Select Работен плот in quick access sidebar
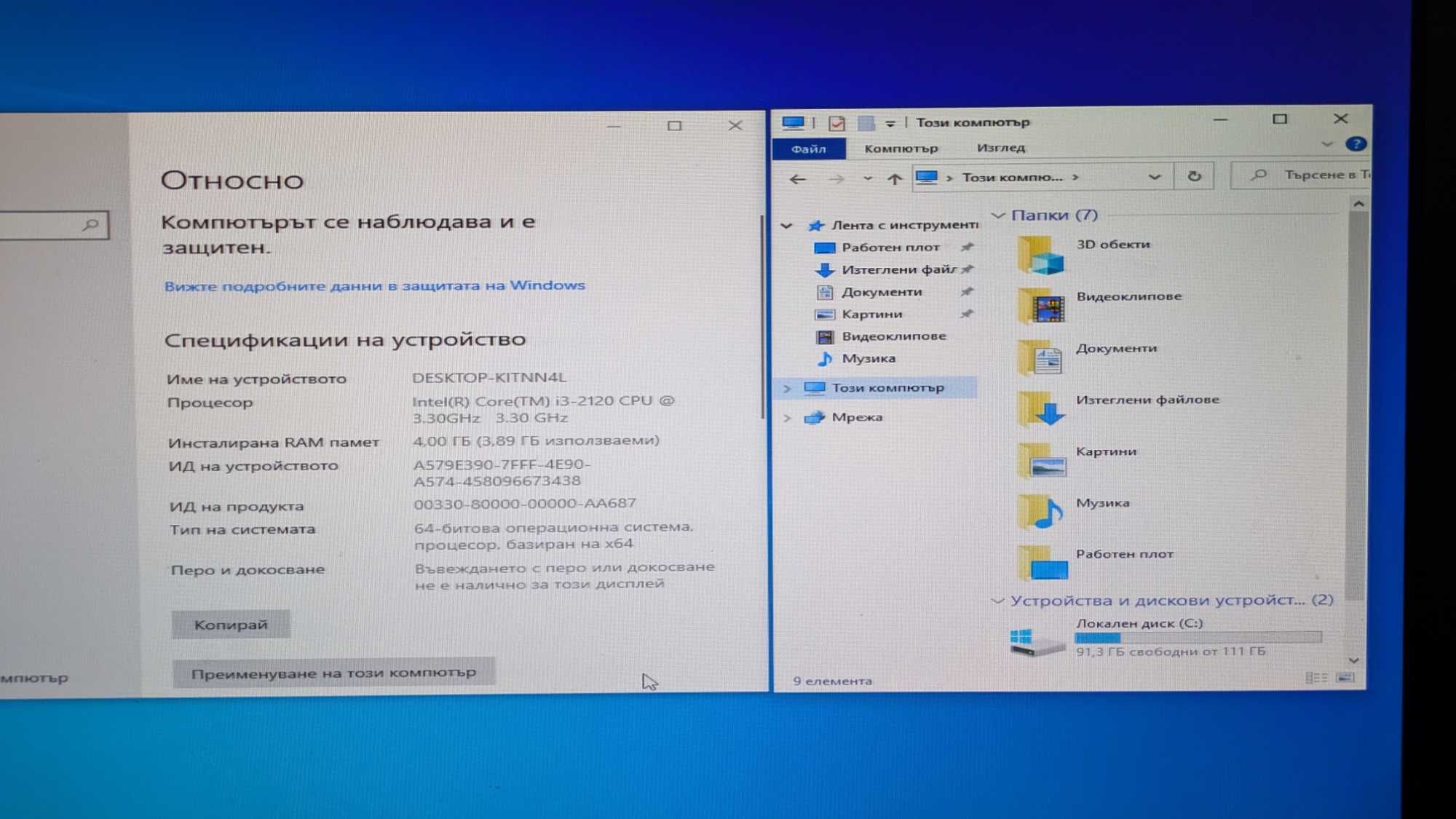This screenshot has height=819, width=1456. coord(890,248)
